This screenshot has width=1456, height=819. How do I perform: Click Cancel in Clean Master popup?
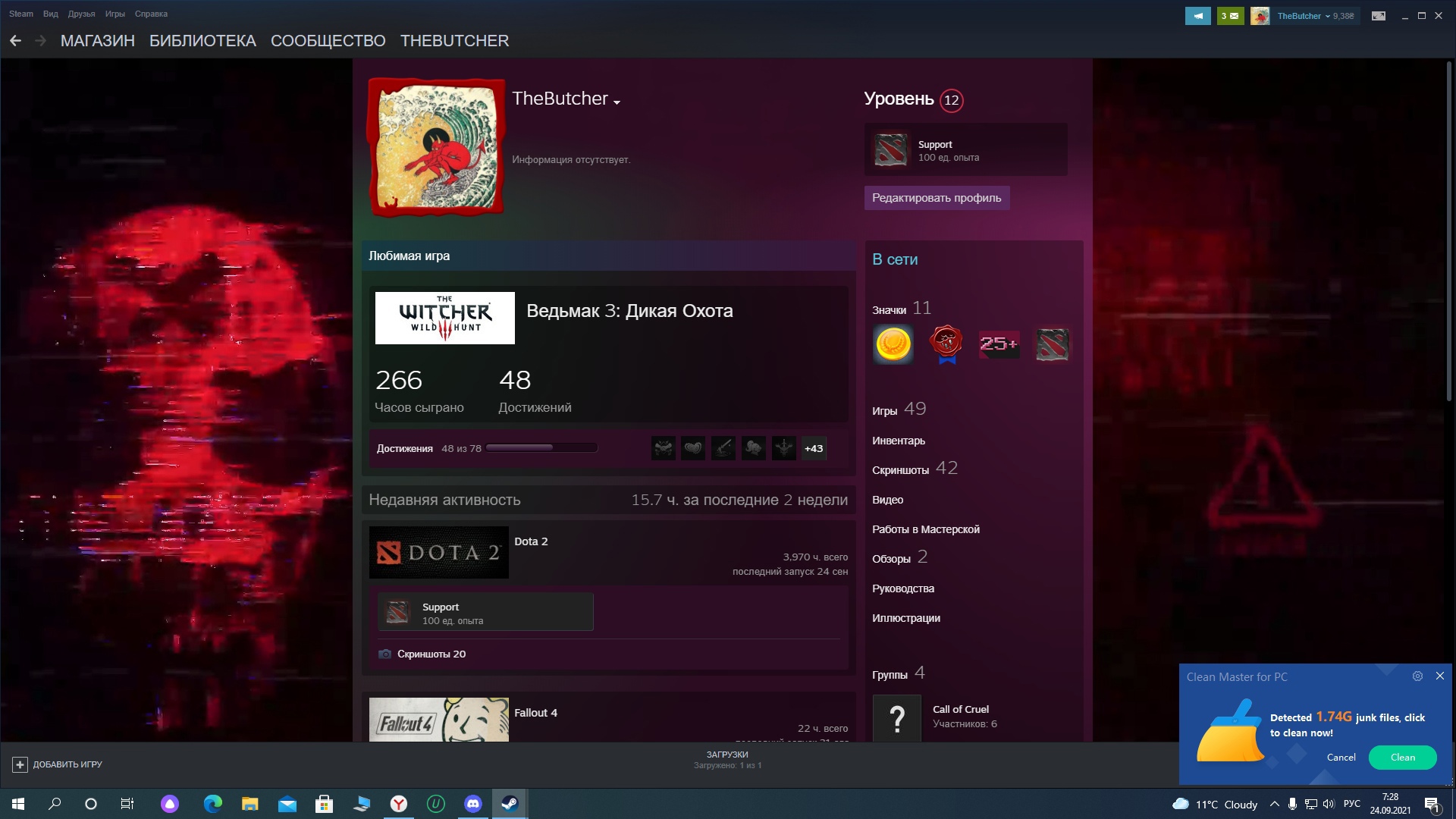[x=1341, y=757]
